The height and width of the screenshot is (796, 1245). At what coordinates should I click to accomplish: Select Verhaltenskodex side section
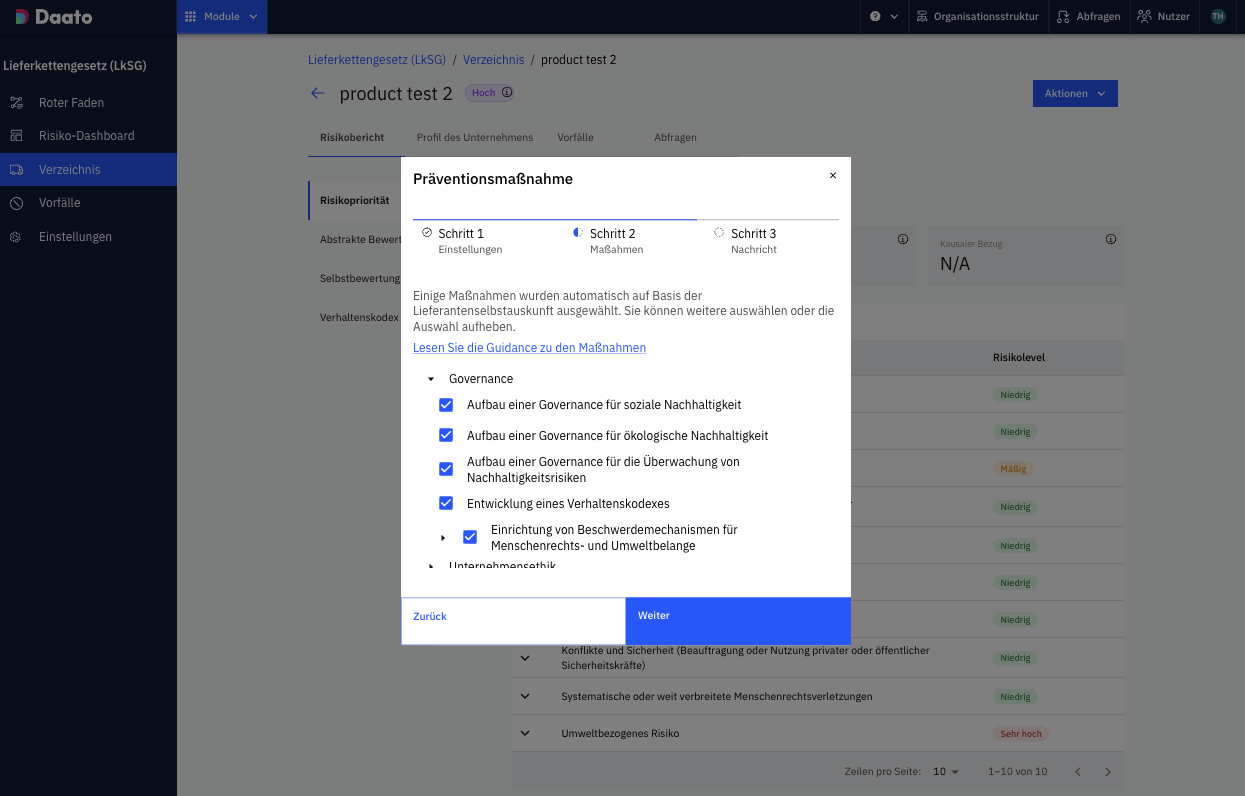[359, 317]
